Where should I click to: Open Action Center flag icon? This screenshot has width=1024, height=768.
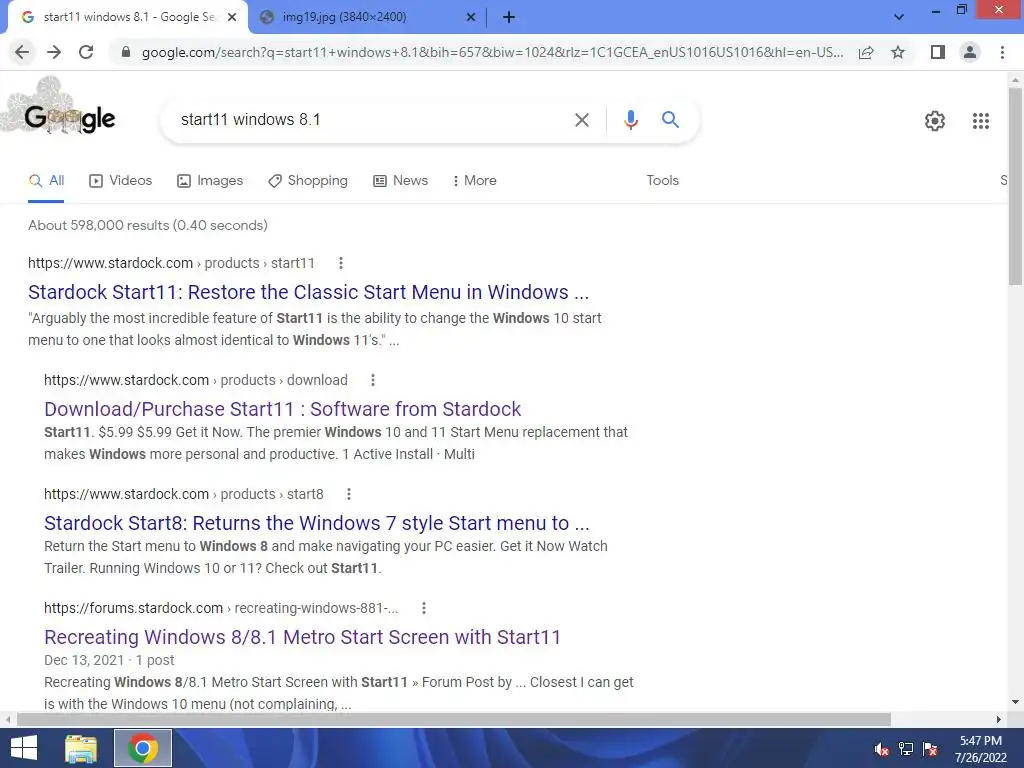point(930,749)
